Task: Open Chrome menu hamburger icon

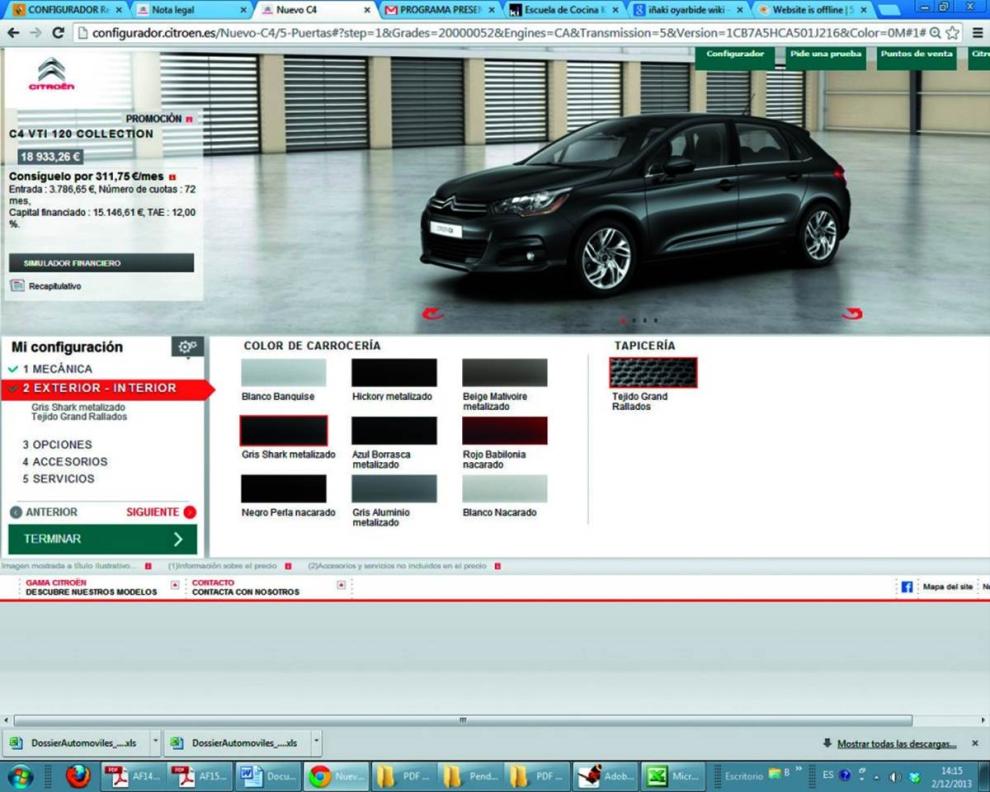Action: [x=977, y=33]
